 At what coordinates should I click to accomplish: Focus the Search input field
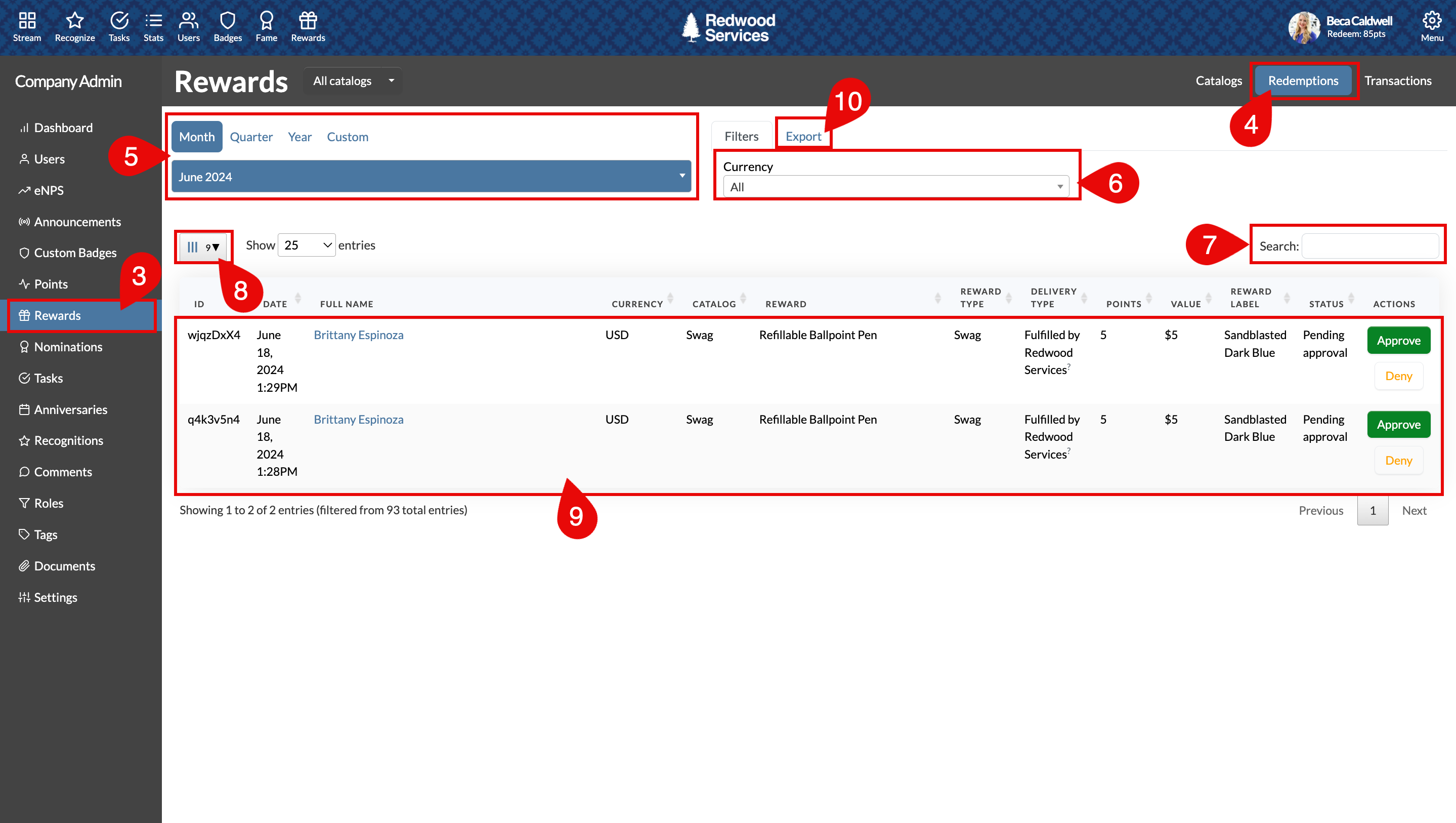tap(1370, 246)
